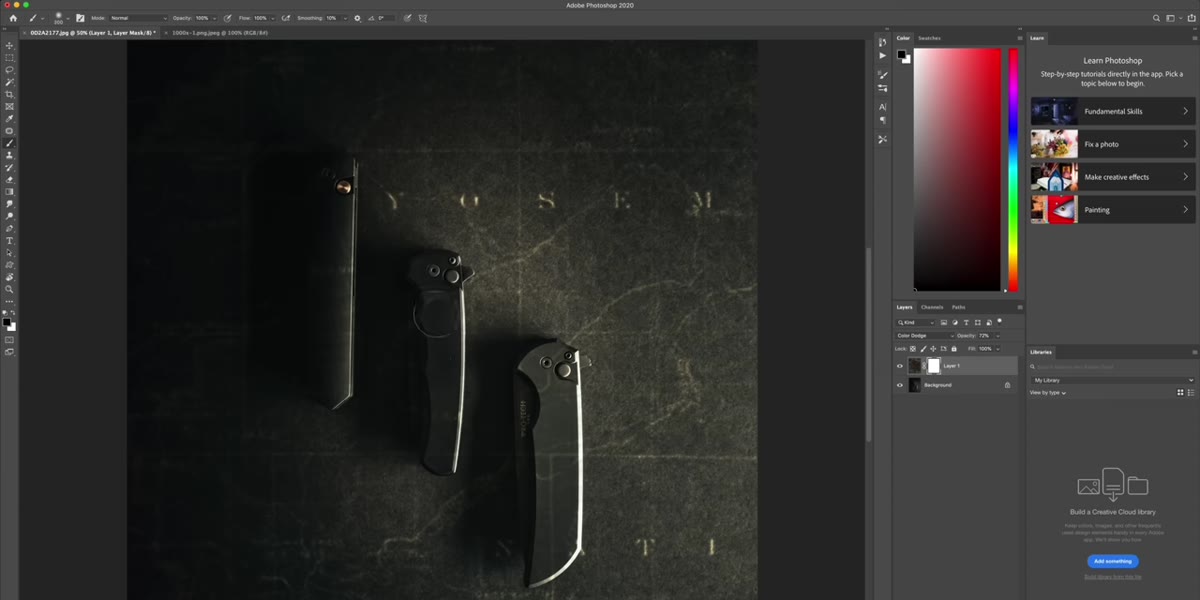Viewport: 1200px width, 600px height.
Task: Click the symmetry painting butterfly icon
Action: (x=422, y=18)
